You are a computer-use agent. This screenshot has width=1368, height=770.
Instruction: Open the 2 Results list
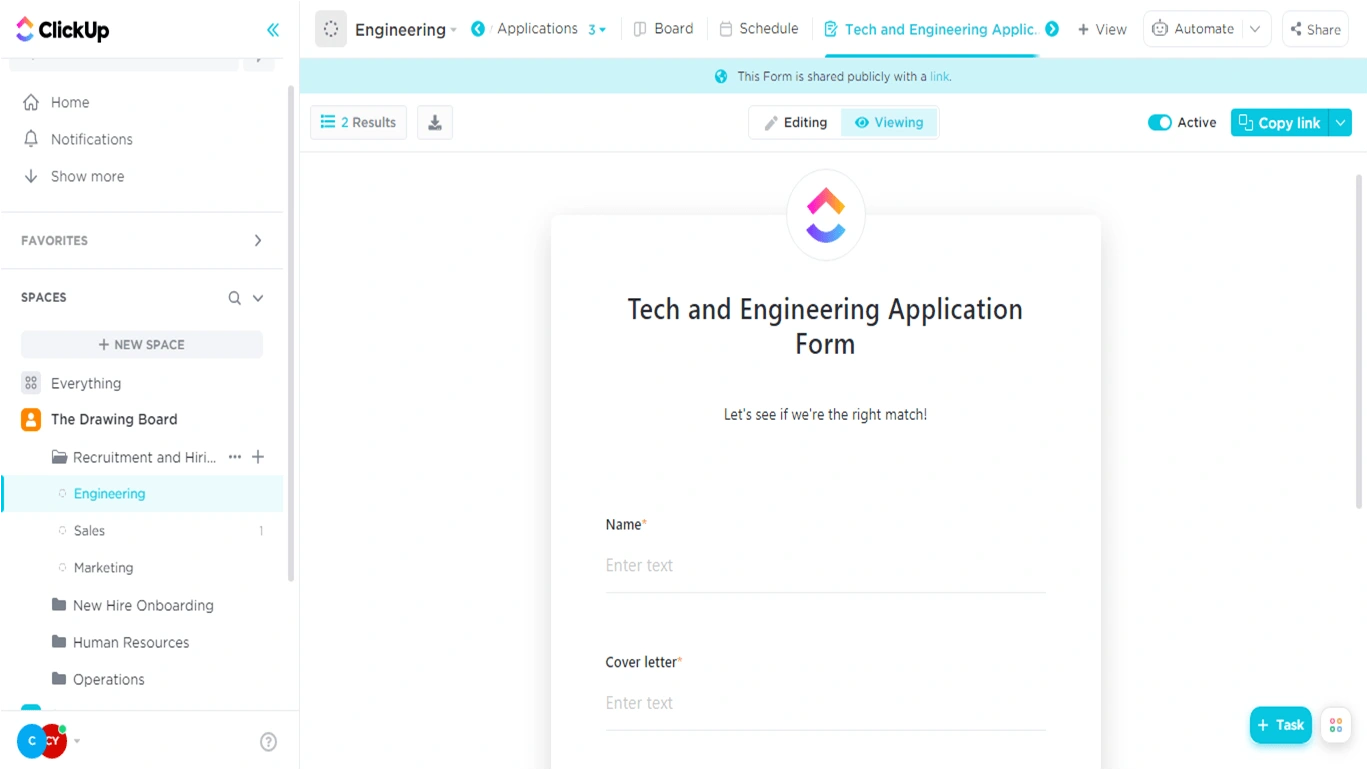358,122
